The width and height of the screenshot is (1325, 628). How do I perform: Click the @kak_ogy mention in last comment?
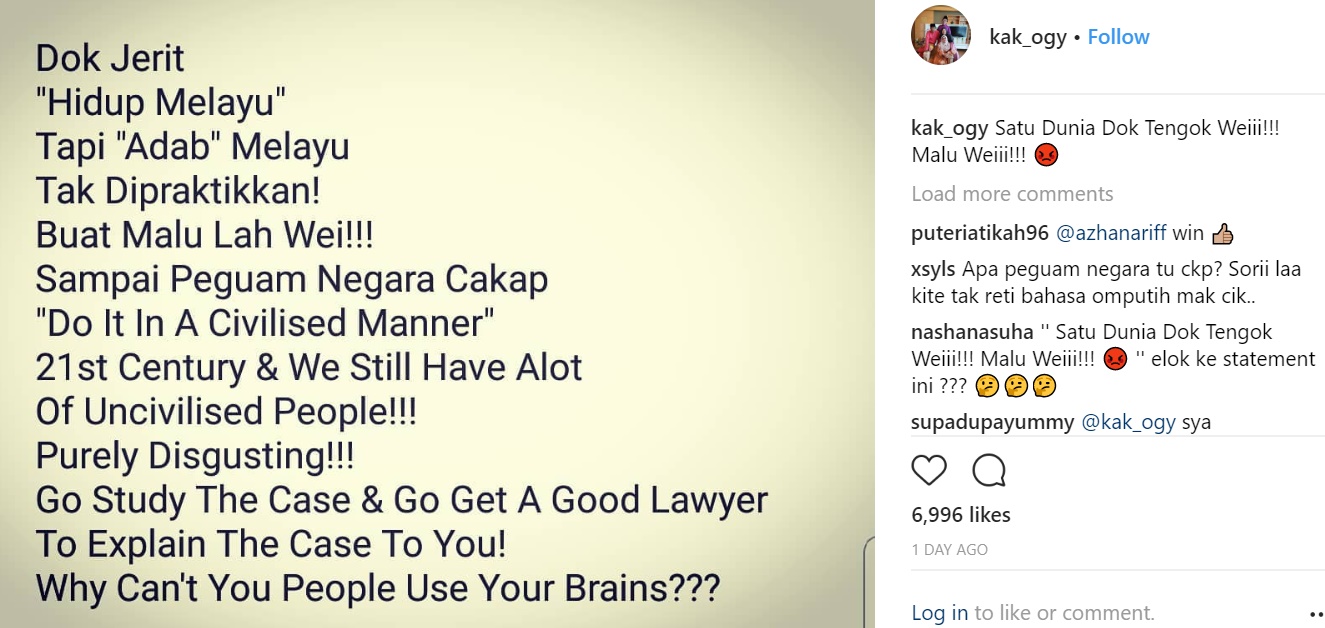(1128, 422)
